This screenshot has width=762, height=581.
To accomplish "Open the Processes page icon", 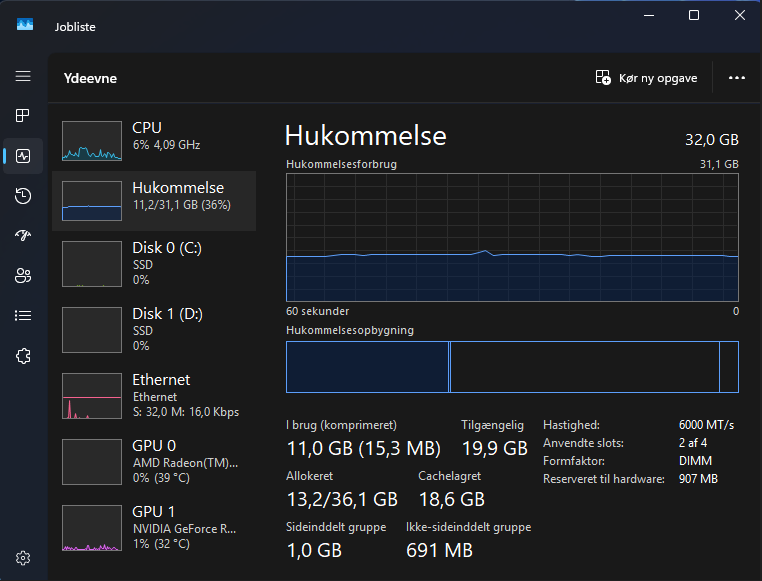I will point(23,116).
